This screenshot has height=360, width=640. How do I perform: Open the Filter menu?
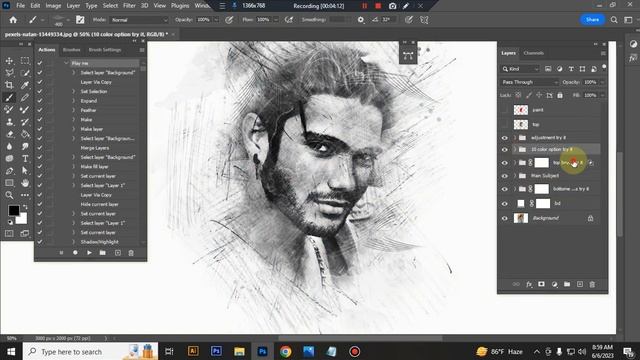[x=129, y=6]
